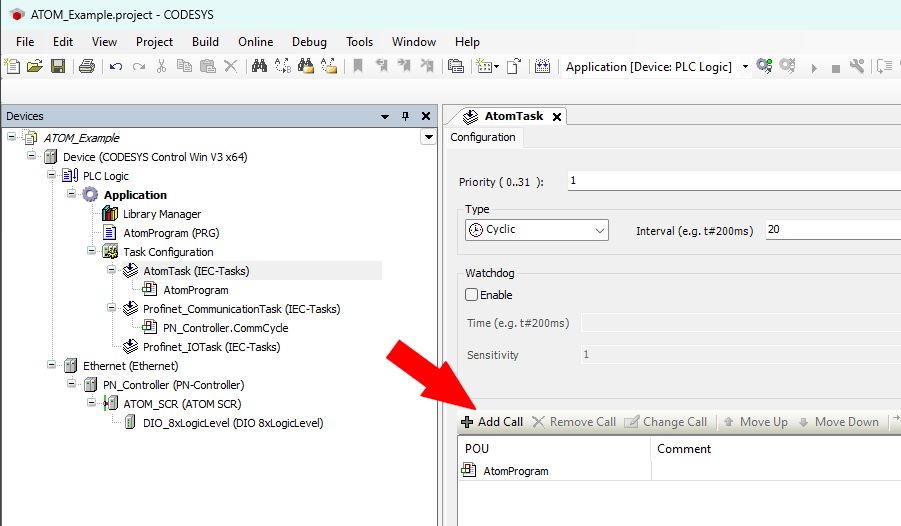Collapse the PLC Logic tree node
The width and height of the screenshot is (901, 526).
click(51, 174)
